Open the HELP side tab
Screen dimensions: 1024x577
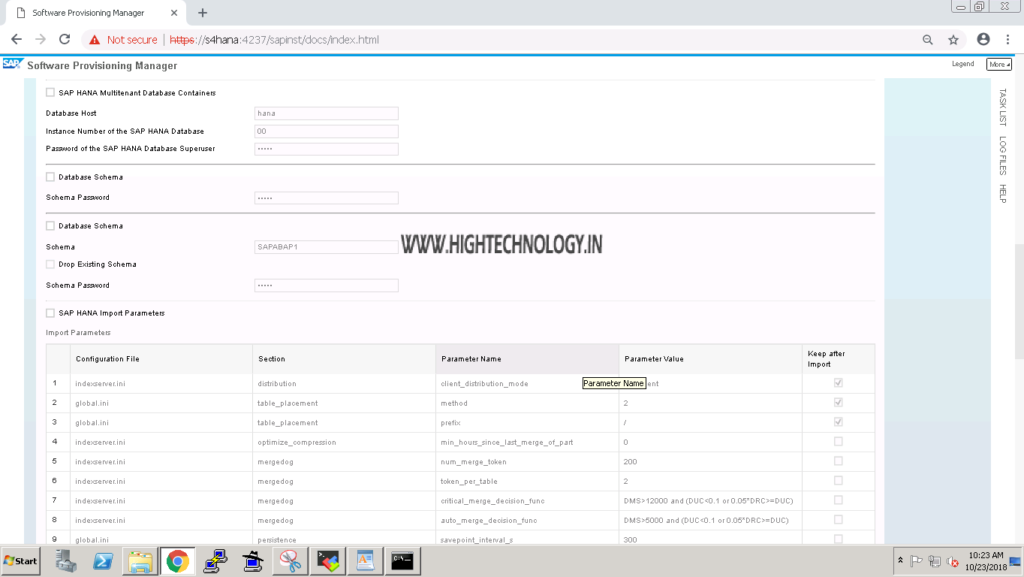(1002, 194)
